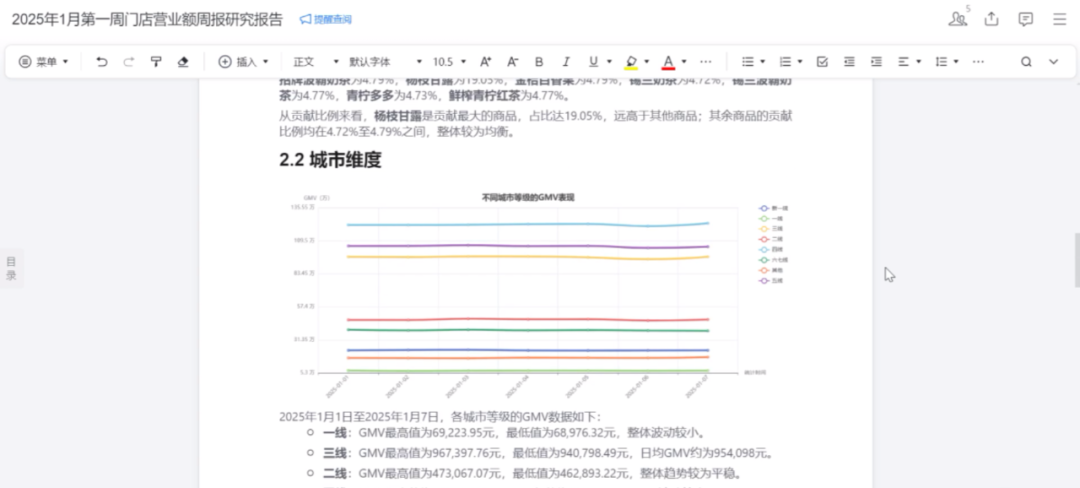The image size is (1080, 488).
Task: Toggle 其他 series in chart legend
Action: click(x=771, y=270)
